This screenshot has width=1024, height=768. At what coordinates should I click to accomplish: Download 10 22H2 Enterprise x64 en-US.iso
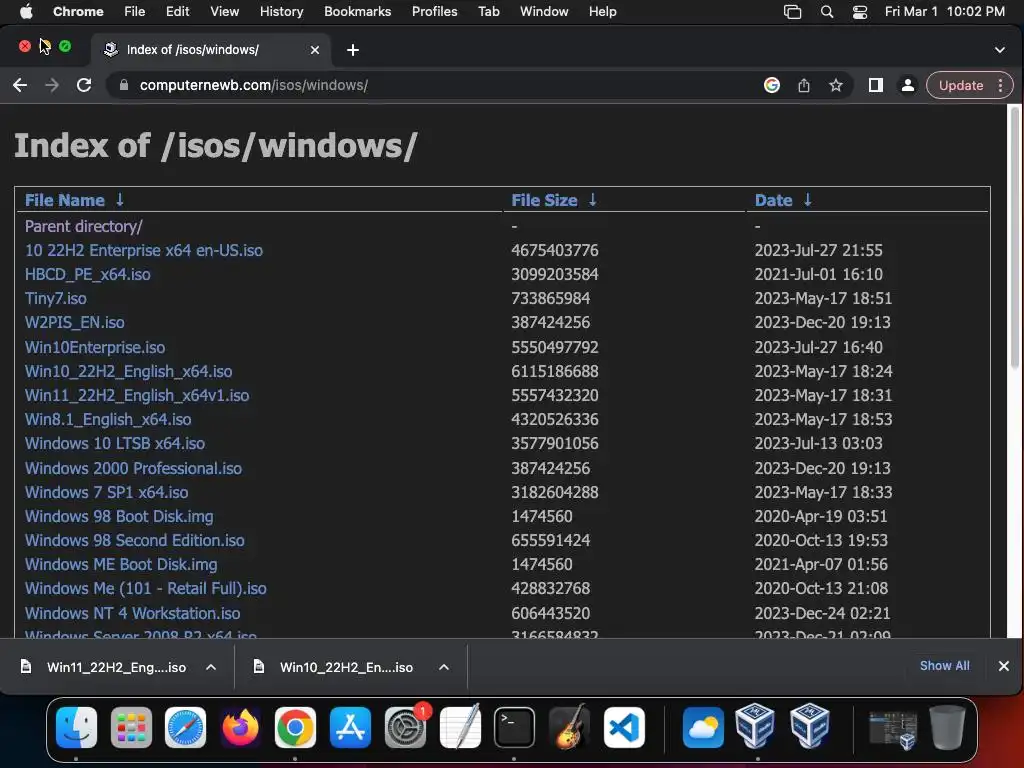144,250
